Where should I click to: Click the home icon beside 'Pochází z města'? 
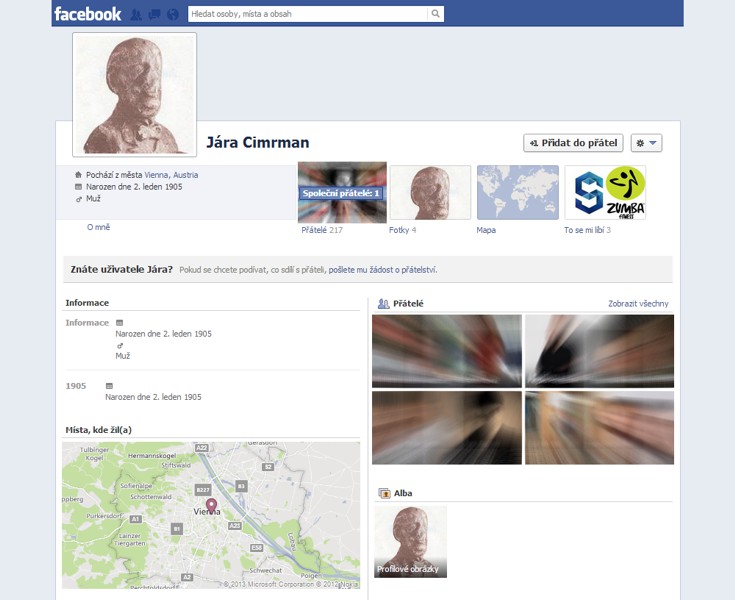tap(78, 175)
